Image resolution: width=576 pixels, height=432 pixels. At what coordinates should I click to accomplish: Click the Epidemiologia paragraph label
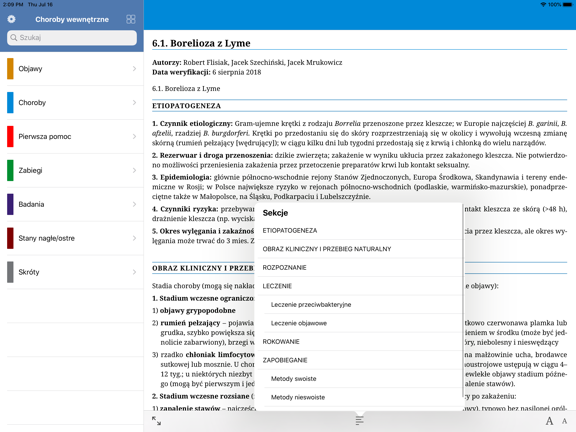182,177
